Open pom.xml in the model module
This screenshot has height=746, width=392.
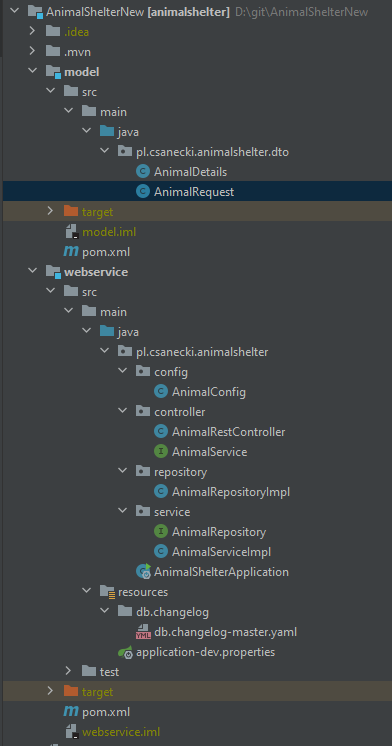[x=106, y=252]
